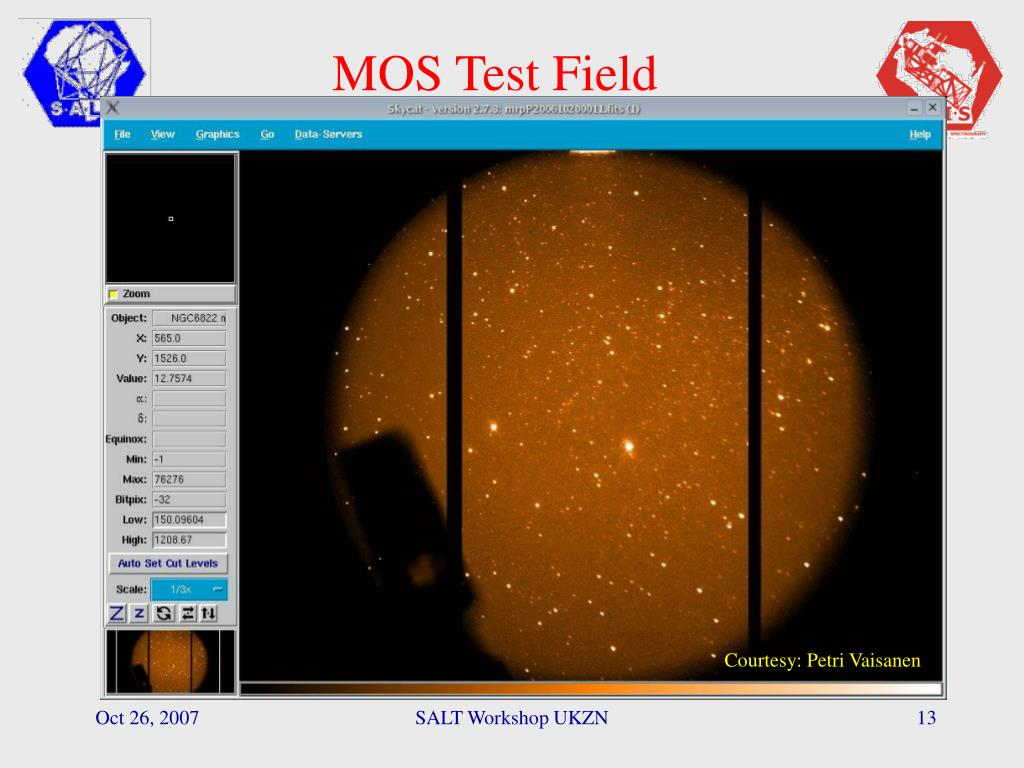This screenshot has height=768, width=1024.
Task: Click the 'Oct 26, 2007' footer date
Action: (147, 718)
